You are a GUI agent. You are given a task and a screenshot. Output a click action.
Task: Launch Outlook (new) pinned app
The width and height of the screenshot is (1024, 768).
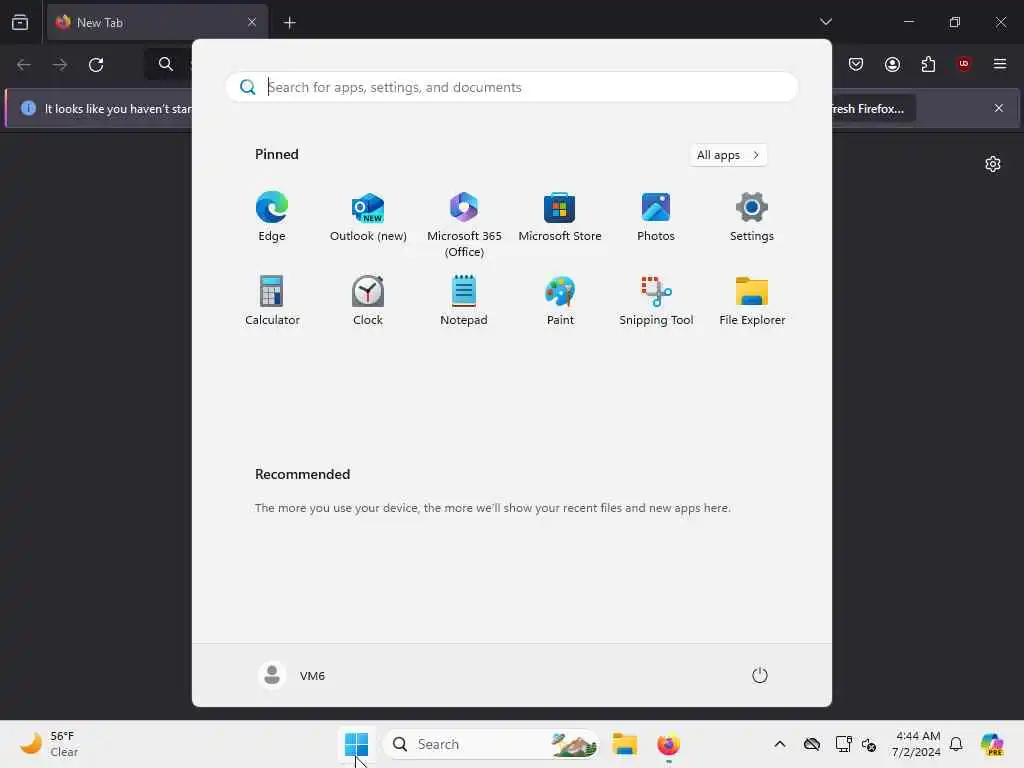coord(368,217)
